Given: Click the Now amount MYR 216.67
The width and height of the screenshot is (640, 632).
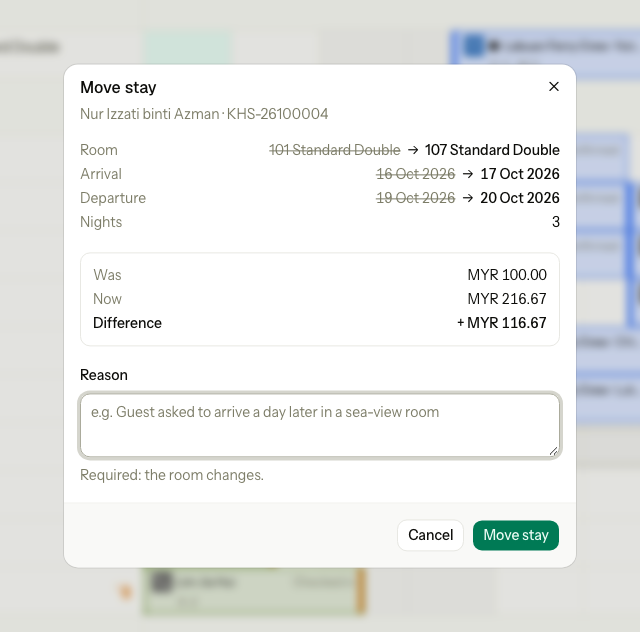Looking at the screenshot, I should coord(507,299).
